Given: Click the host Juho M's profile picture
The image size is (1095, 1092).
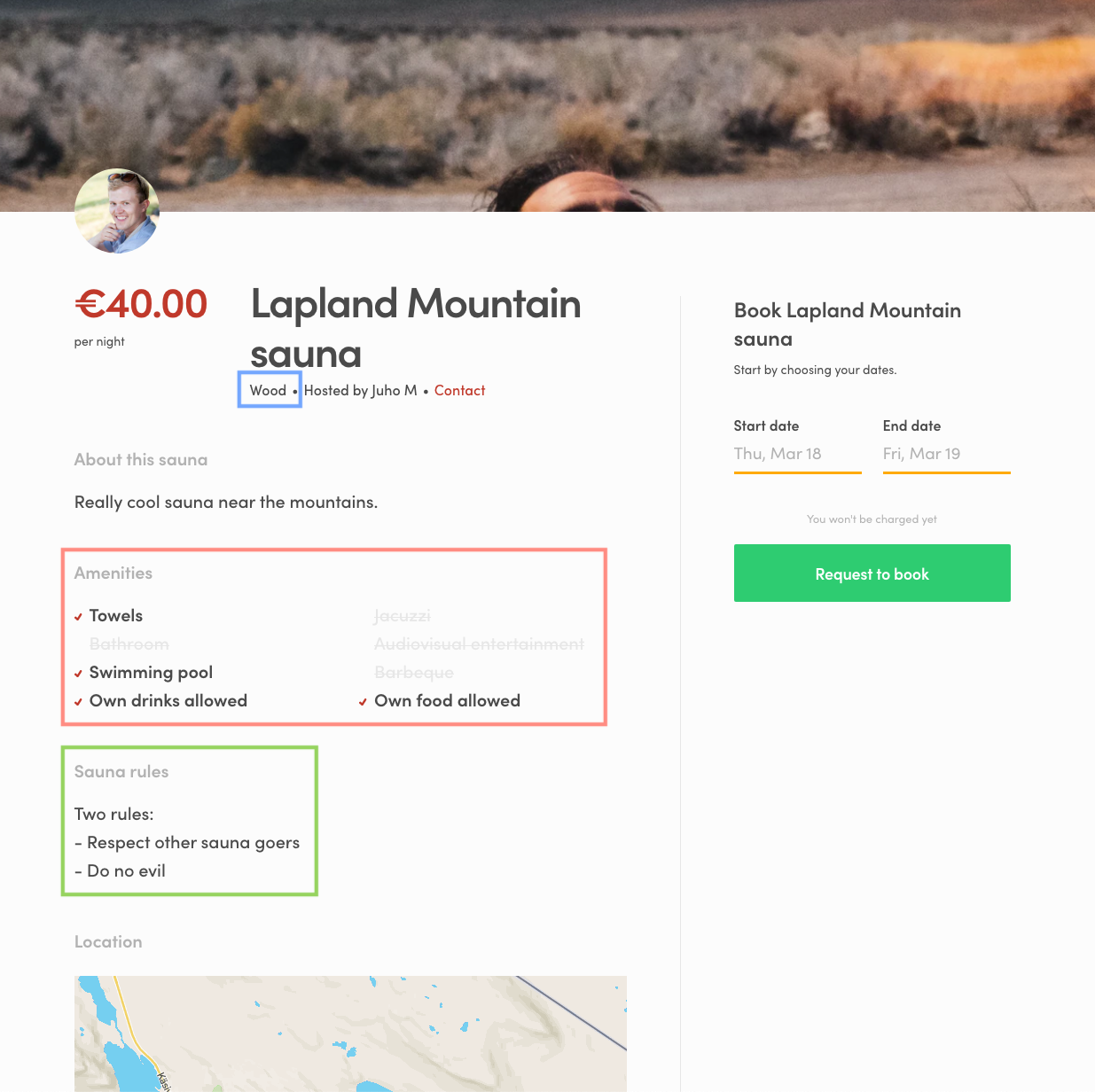Looking at the screenshot, I should click(x=117, y=211).
